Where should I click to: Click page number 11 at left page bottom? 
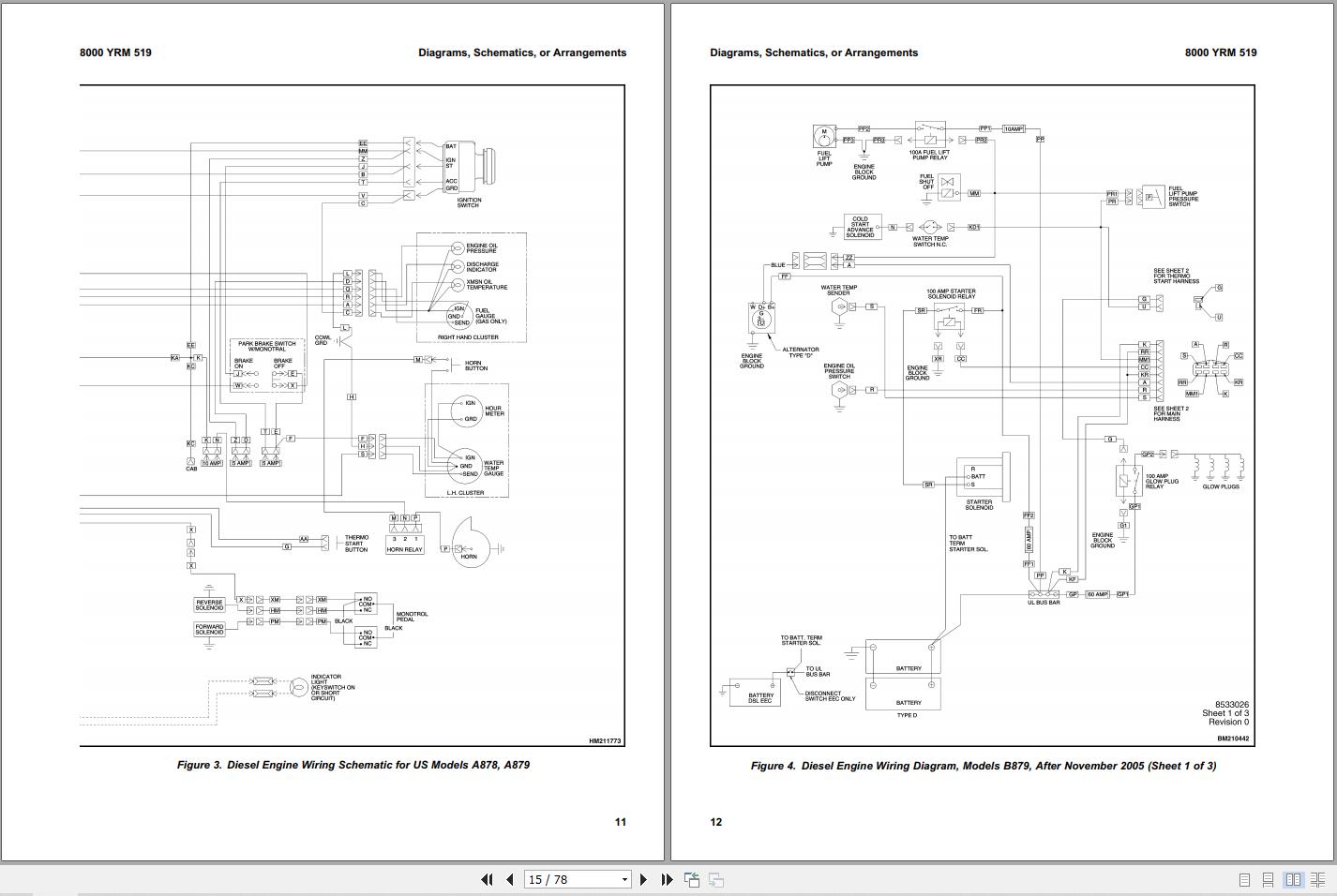(621, 822)
